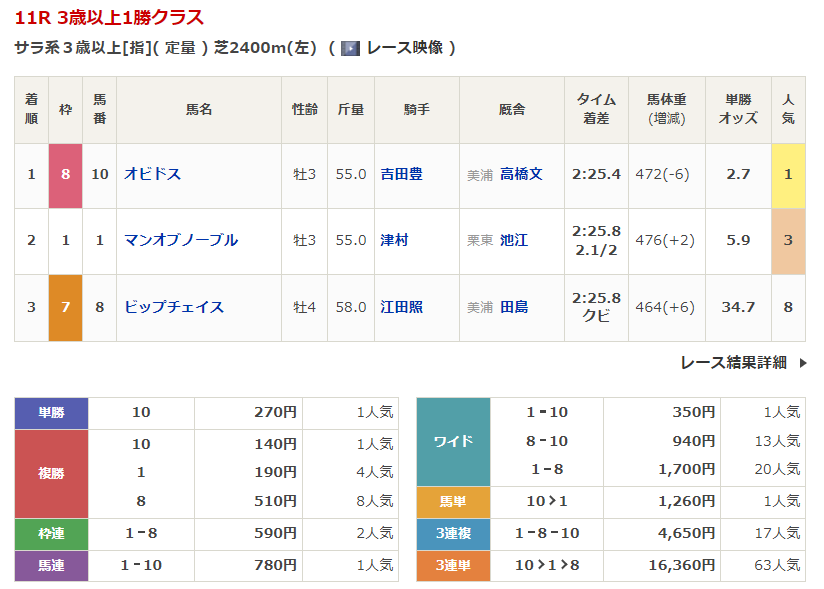Screen dimensions: 824x589
Task: Click the win odds 2.7
Action: tap(738, 174)
